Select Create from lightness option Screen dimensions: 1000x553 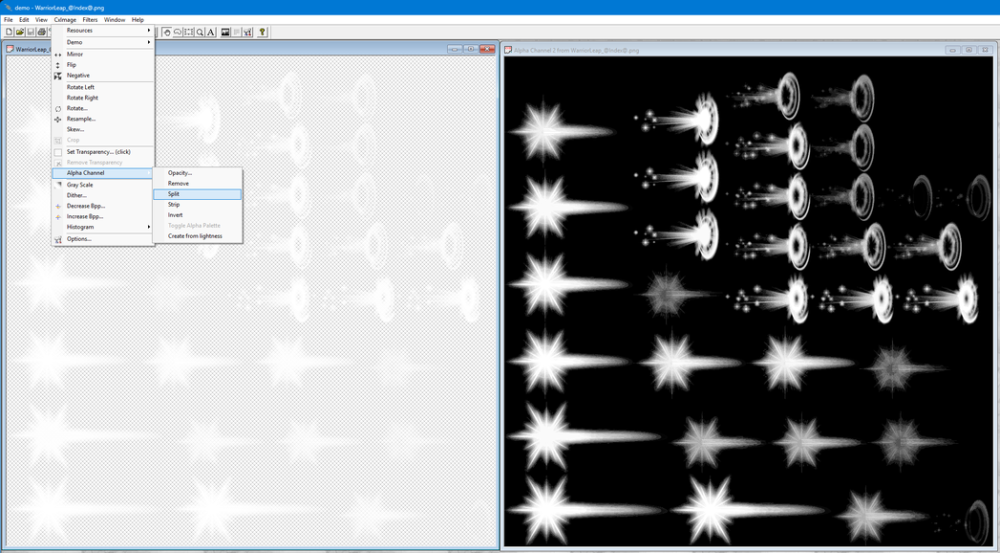pos(195,236)
